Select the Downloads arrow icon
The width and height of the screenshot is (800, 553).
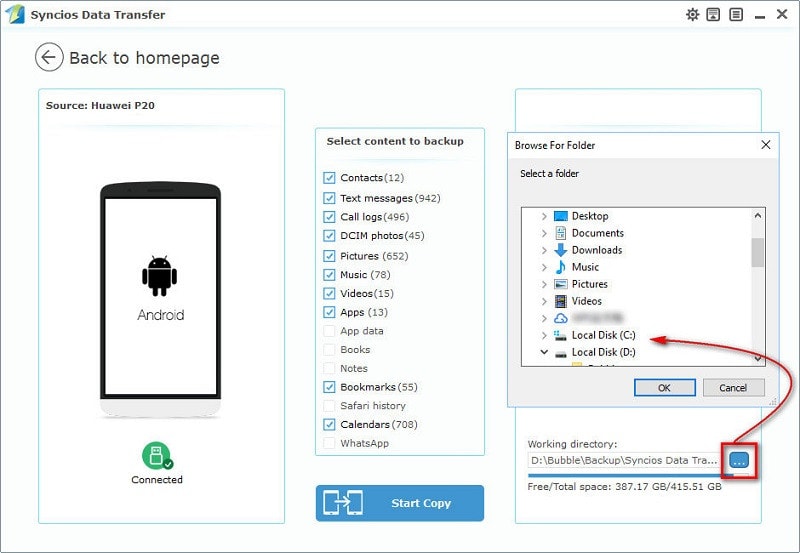pyautogui.click(x=561, y=250)
